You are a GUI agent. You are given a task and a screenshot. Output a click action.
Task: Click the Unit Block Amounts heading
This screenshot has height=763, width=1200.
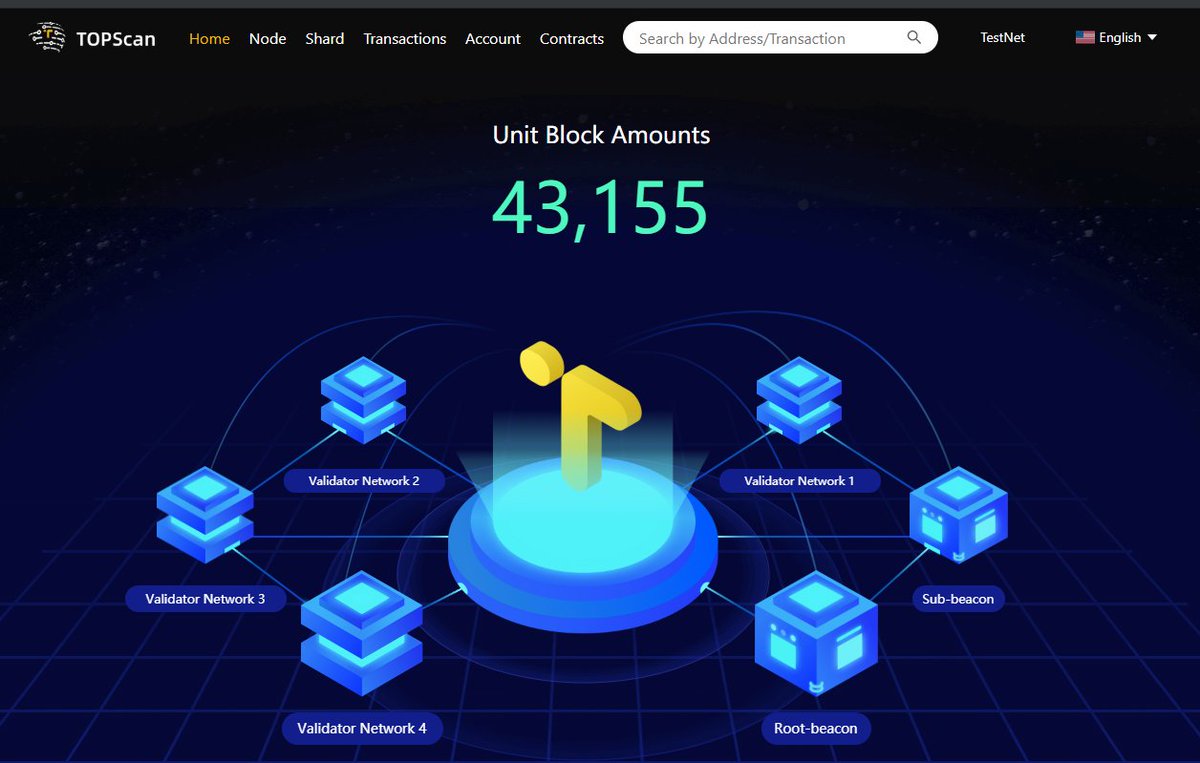pos(601,135)
